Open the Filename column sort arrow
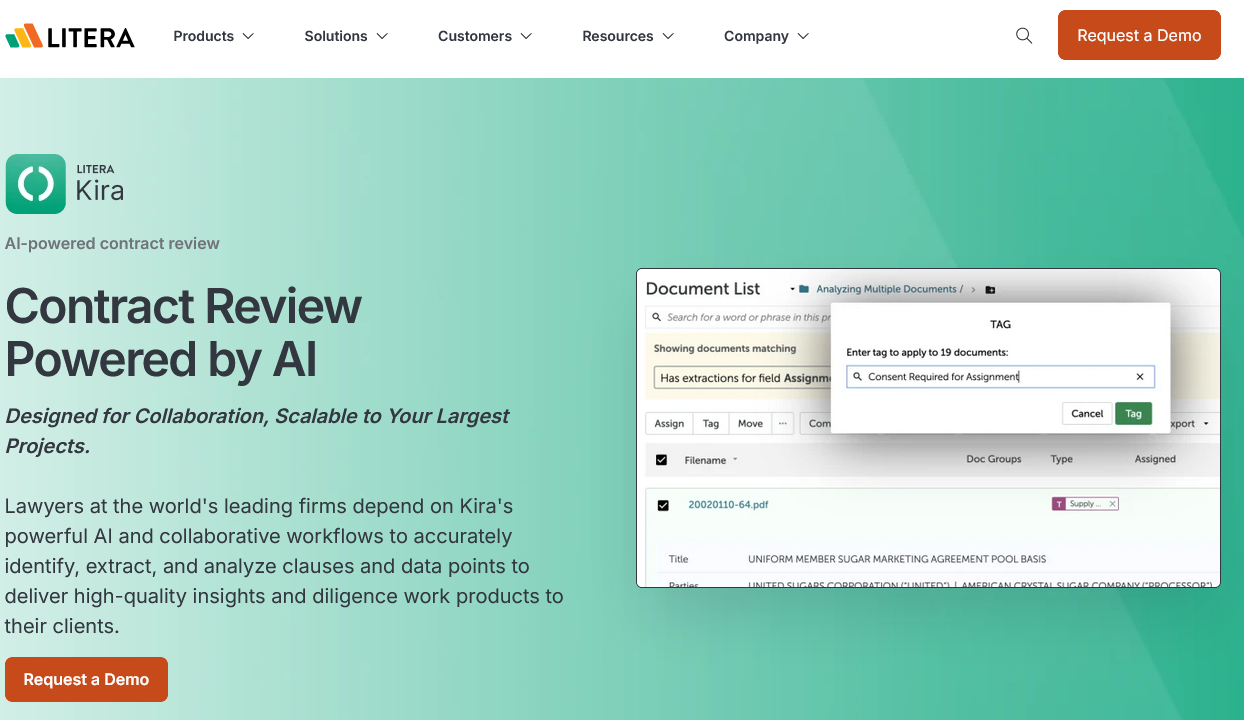The height and width of the screenshot is (720, 1244). coord(735,460)
